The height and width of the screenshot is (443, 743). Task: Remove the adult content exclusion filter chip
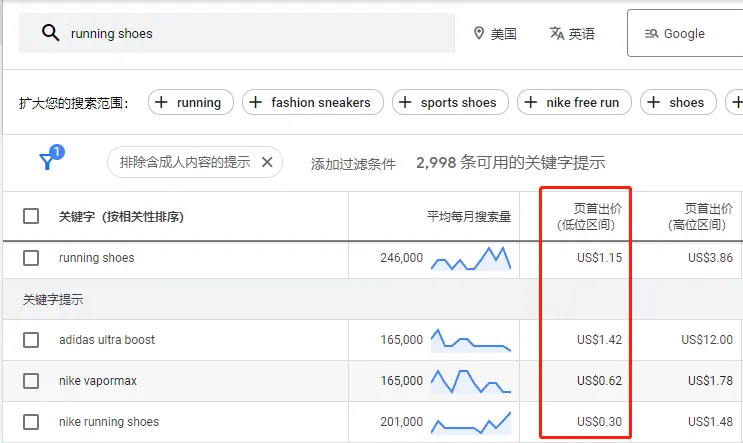tap(267, 162)
